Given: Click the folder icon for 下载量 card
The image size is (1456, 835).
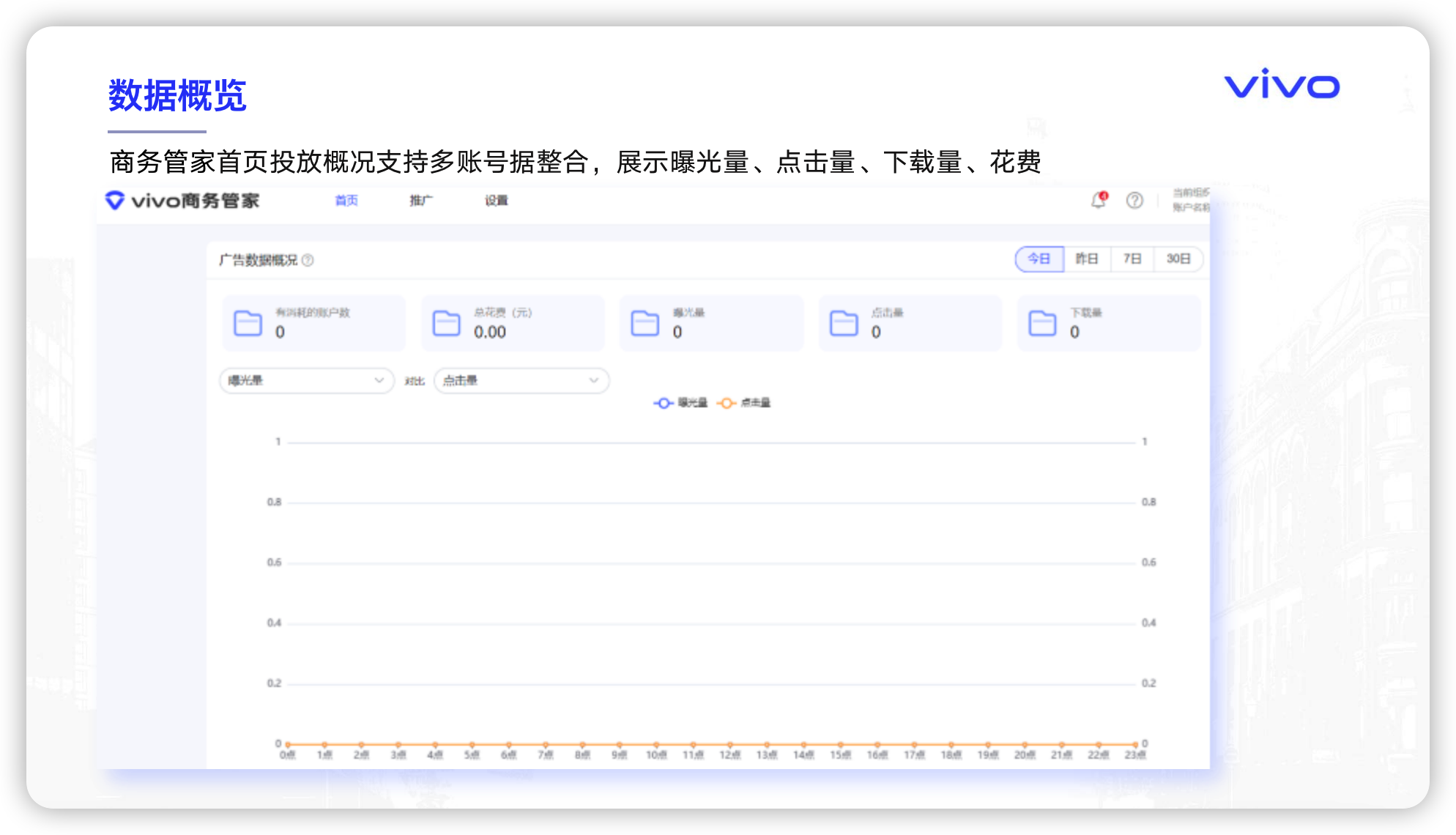Looking at the screenshot, I should coord(1042,323).
